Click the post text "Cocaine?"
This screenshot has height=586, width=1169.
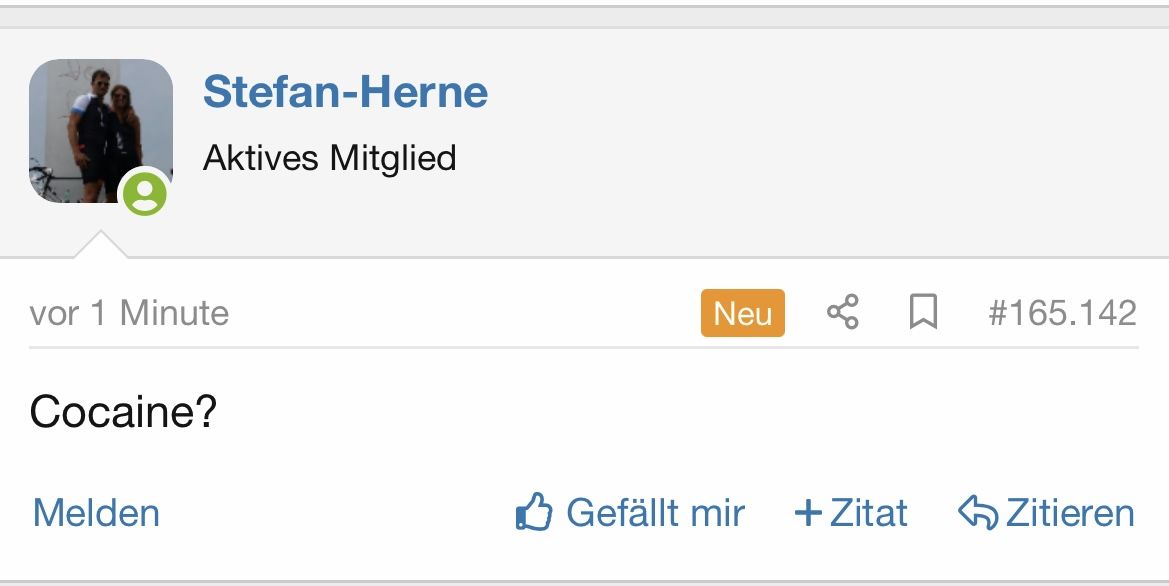[x=123, y=411]
